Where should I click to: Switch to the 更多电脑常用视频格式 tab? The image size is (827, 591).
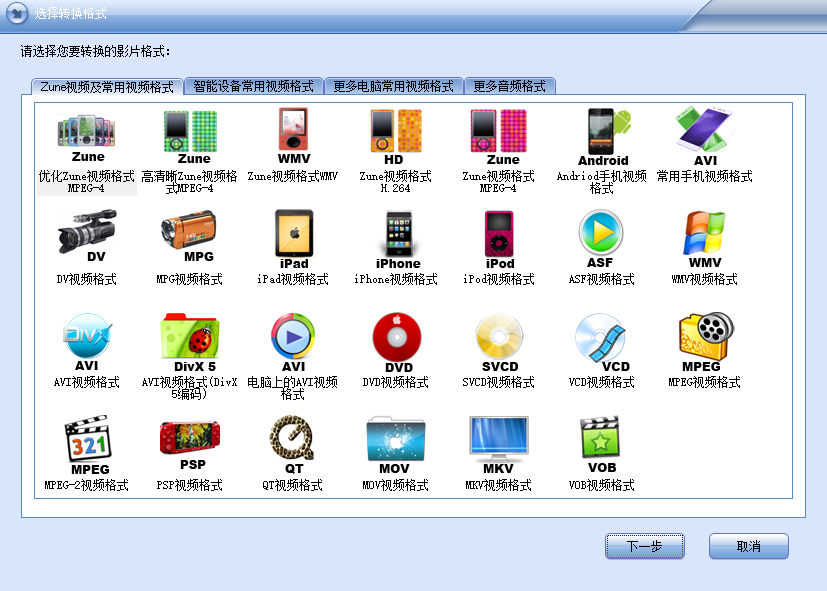393,86
